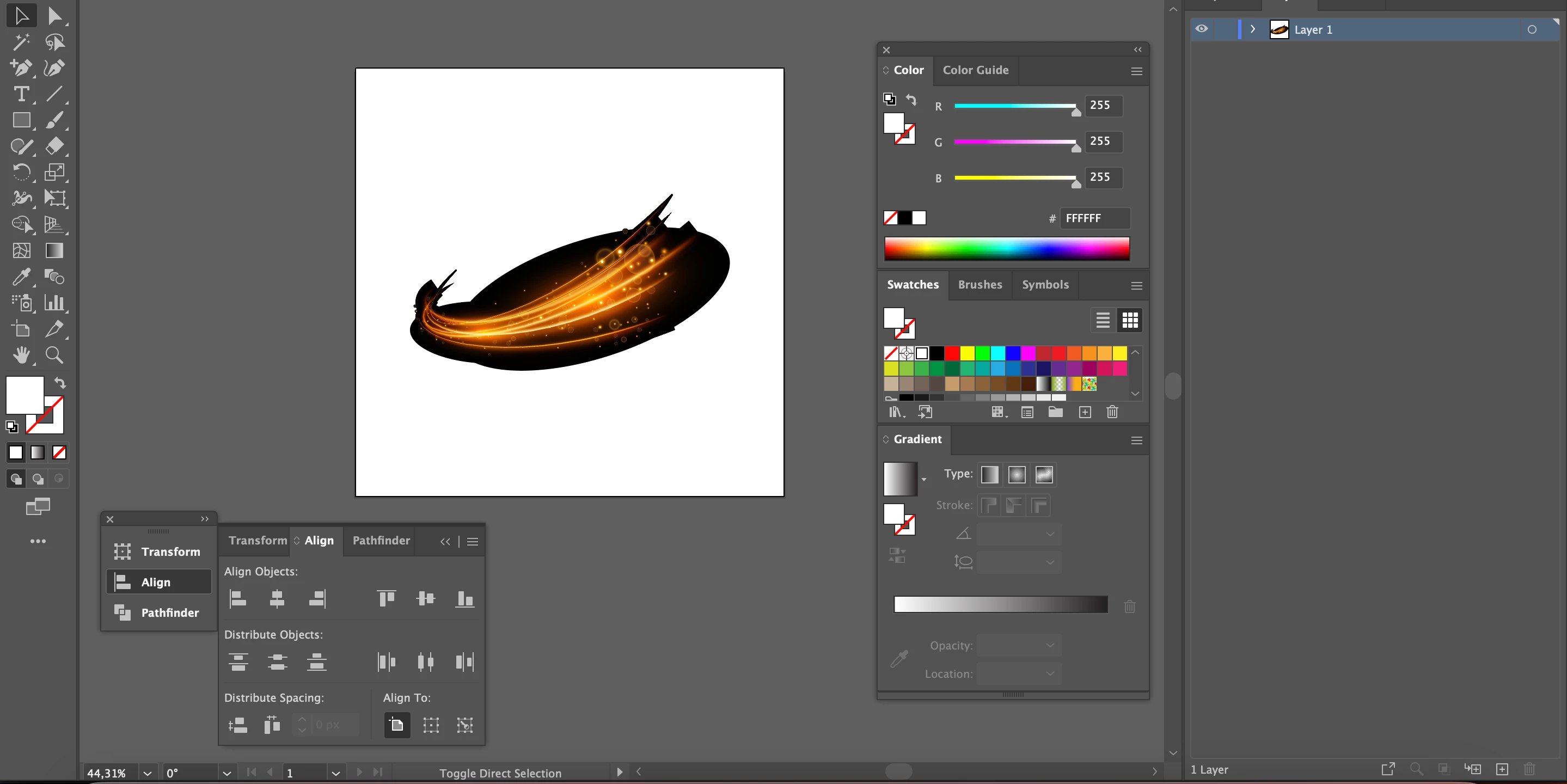Select the Type tool
This screenshot has height=784, width=1567.
coord(21,94)
